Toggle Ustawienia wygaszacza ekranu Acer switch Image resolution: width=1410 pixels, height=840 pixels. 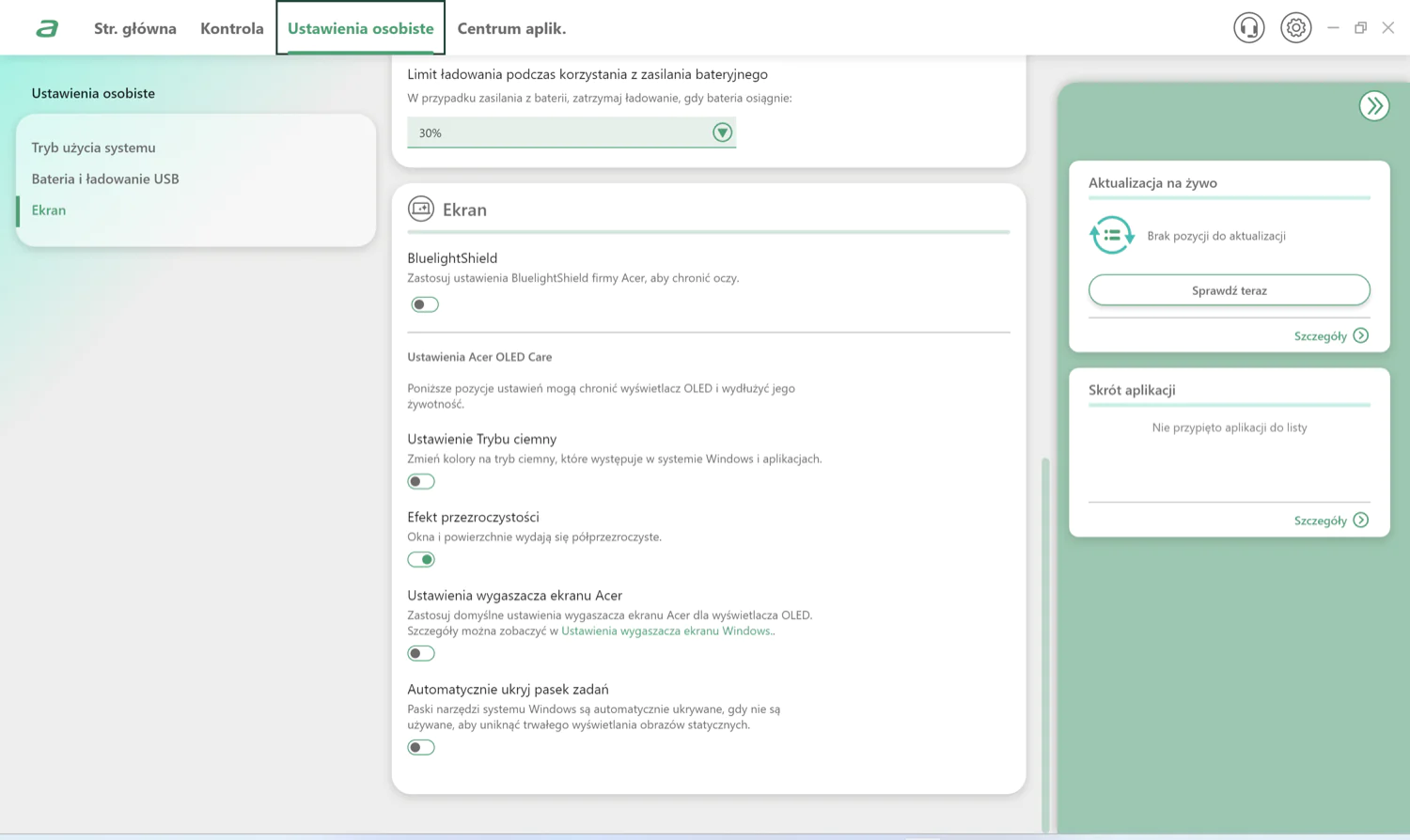pyautogui.click(x=421, y=653)
